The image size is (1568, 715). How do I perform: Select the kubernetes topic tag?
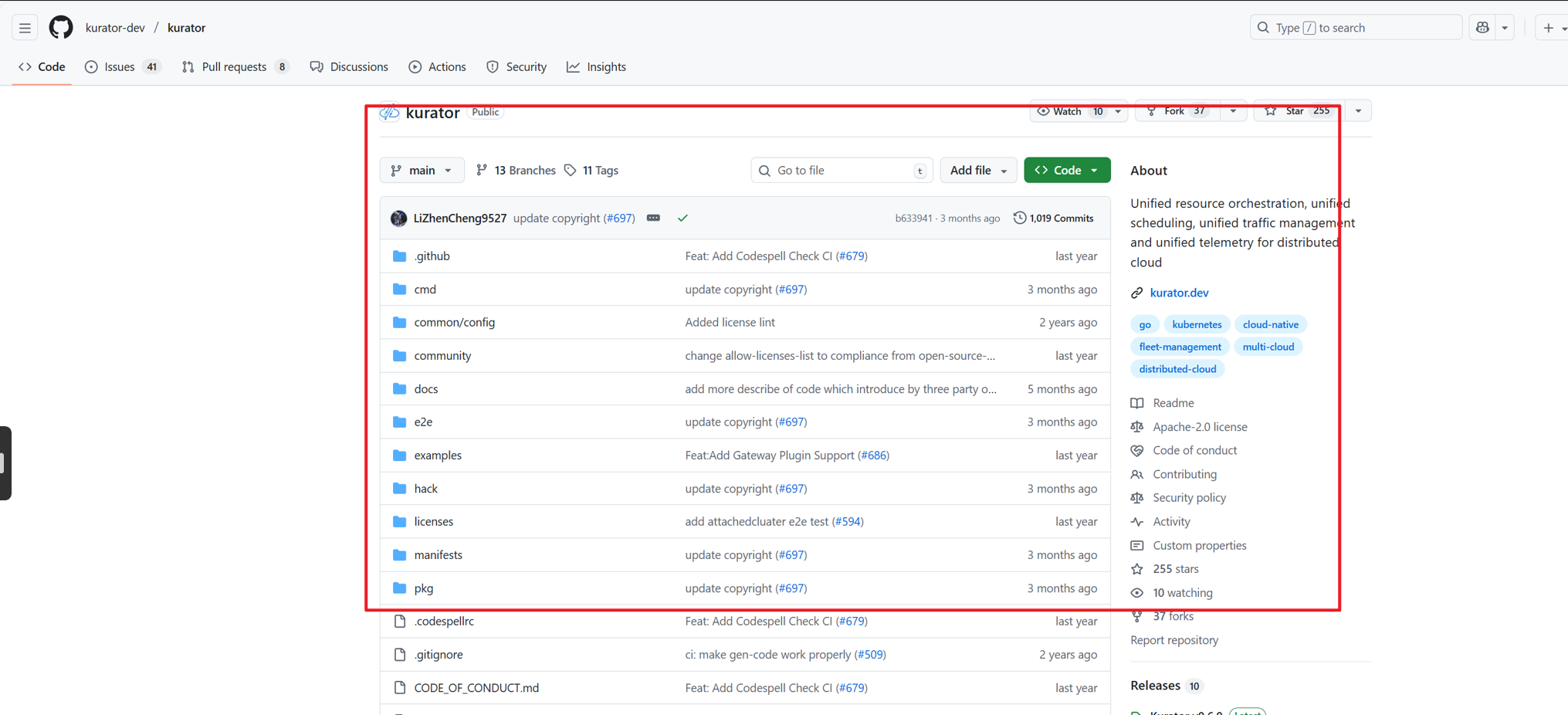1197,324
